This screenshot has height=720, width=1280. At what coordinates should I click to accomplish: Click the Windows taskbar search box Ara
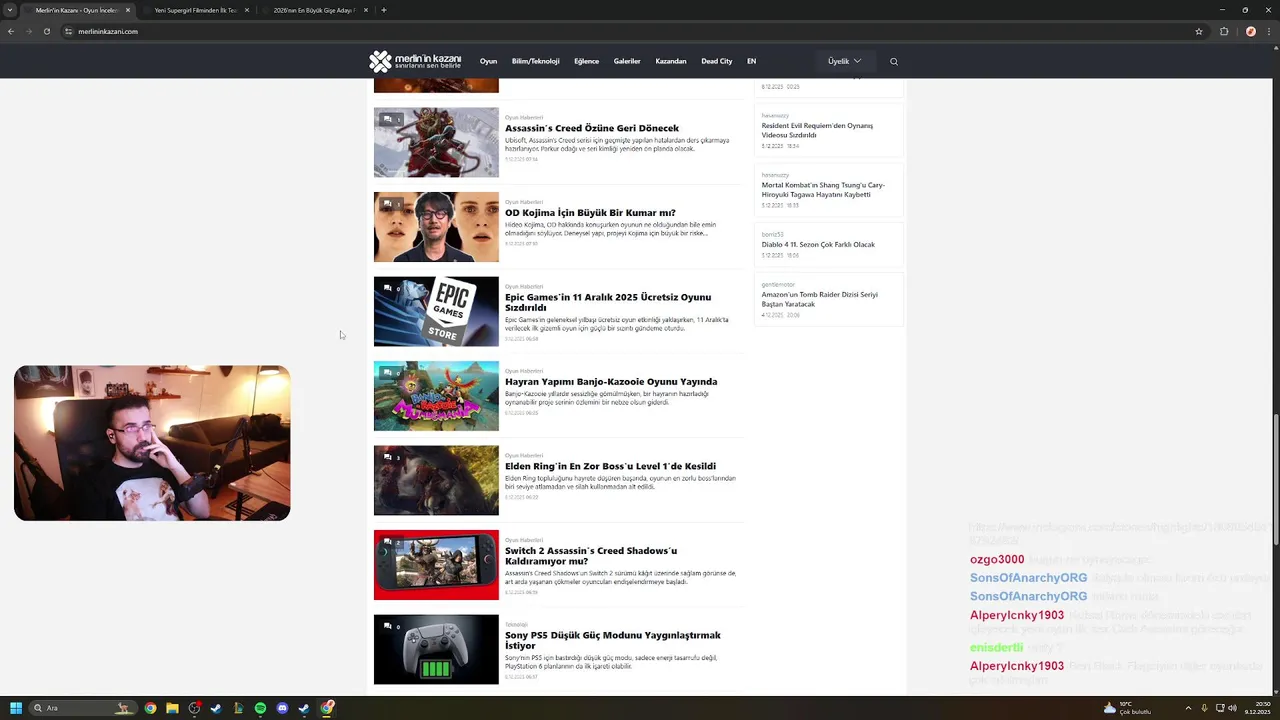click(82, 708)
